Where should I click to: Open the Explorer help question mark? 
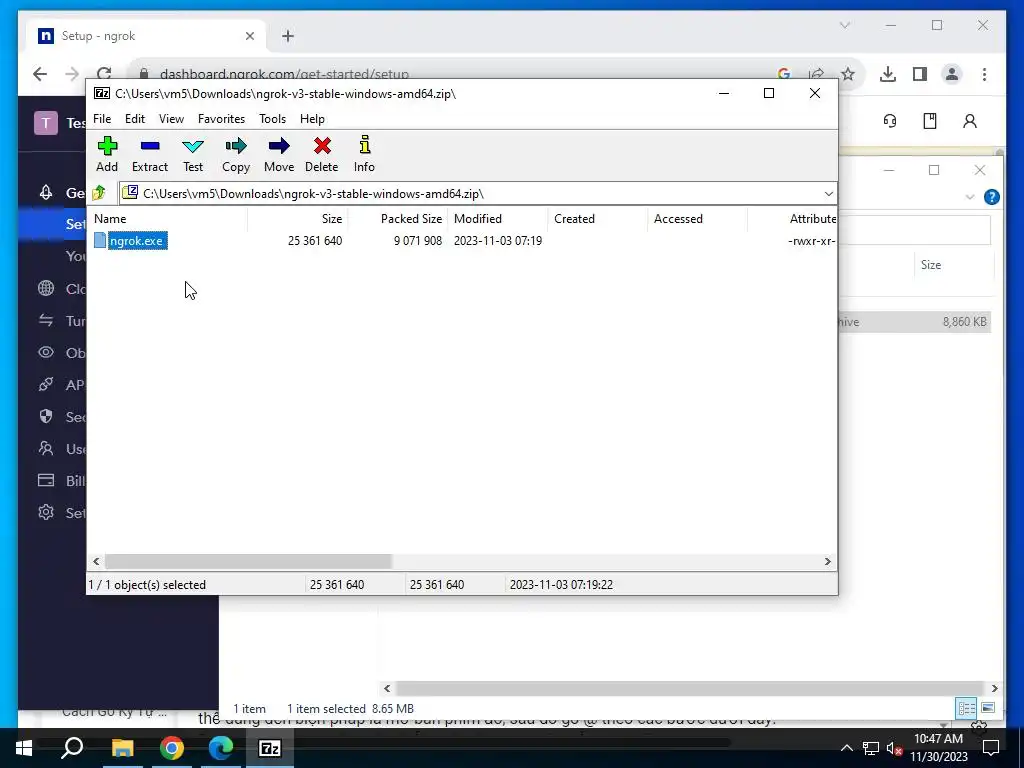point(991,197)
